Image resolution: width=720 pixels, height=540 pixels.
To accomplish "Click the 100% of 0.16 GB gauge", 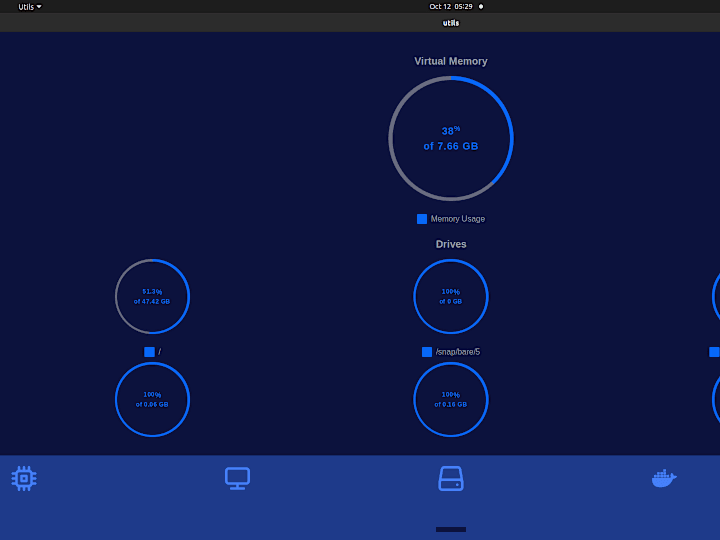I will click(x=451, y=399).
